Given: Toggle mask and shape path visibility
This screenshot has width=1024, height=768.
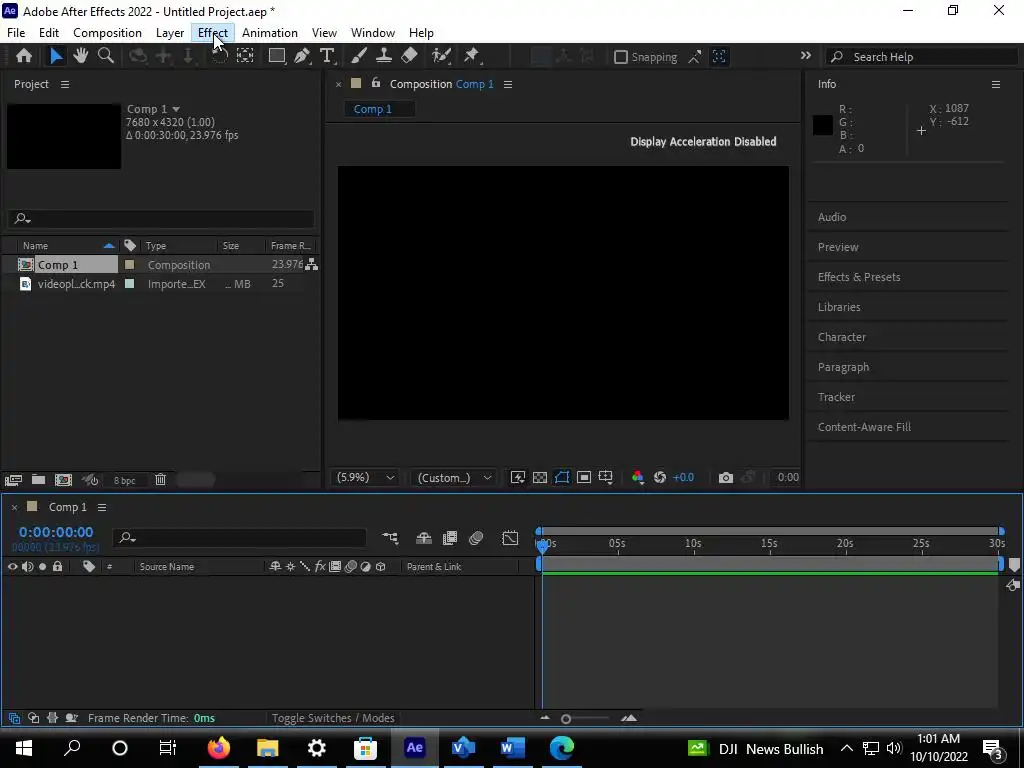Looking at the screenshot, I should coord(562,477).
